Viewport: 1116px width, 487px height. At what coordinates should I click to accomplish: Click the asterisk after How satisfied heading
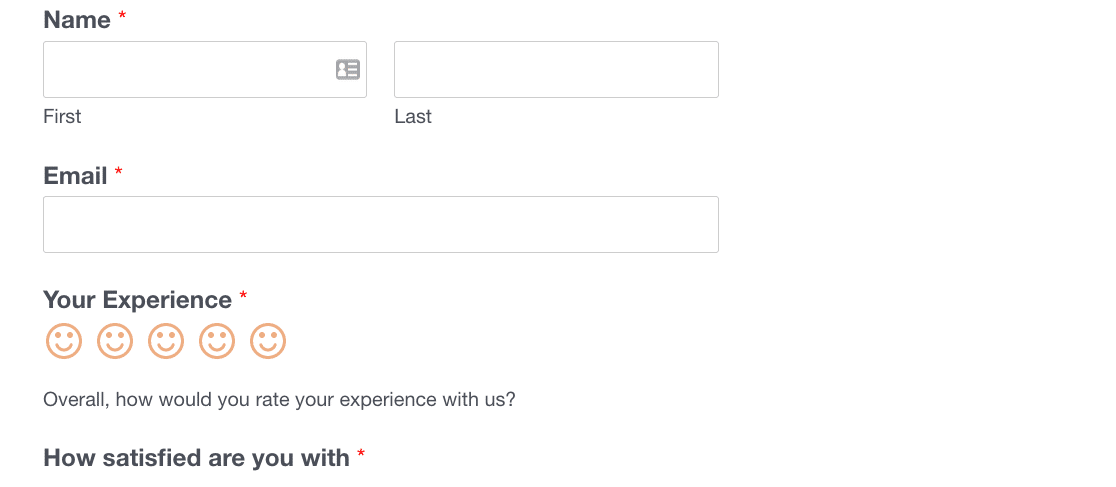coord(361,454)
